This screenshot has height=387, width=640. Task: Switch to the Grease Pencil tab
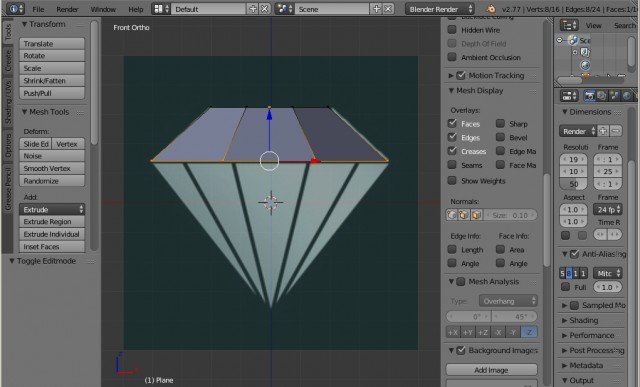click(x=8, y=188)
